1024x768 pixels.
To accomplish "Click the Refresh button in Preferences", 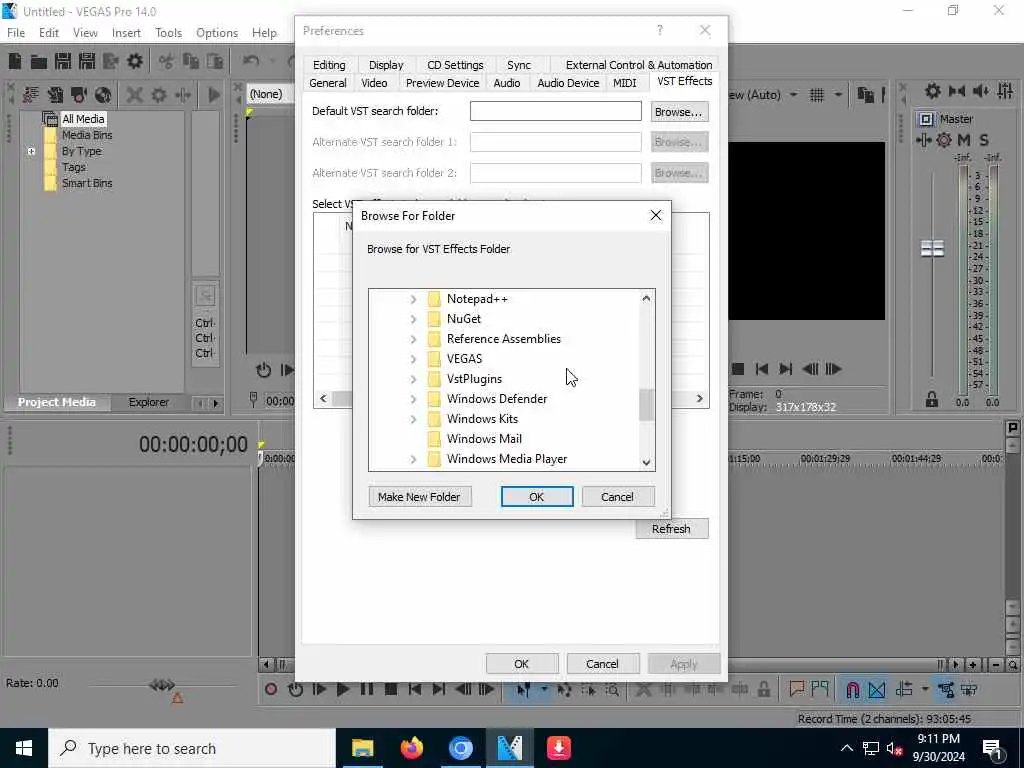I will coord(671,529).
